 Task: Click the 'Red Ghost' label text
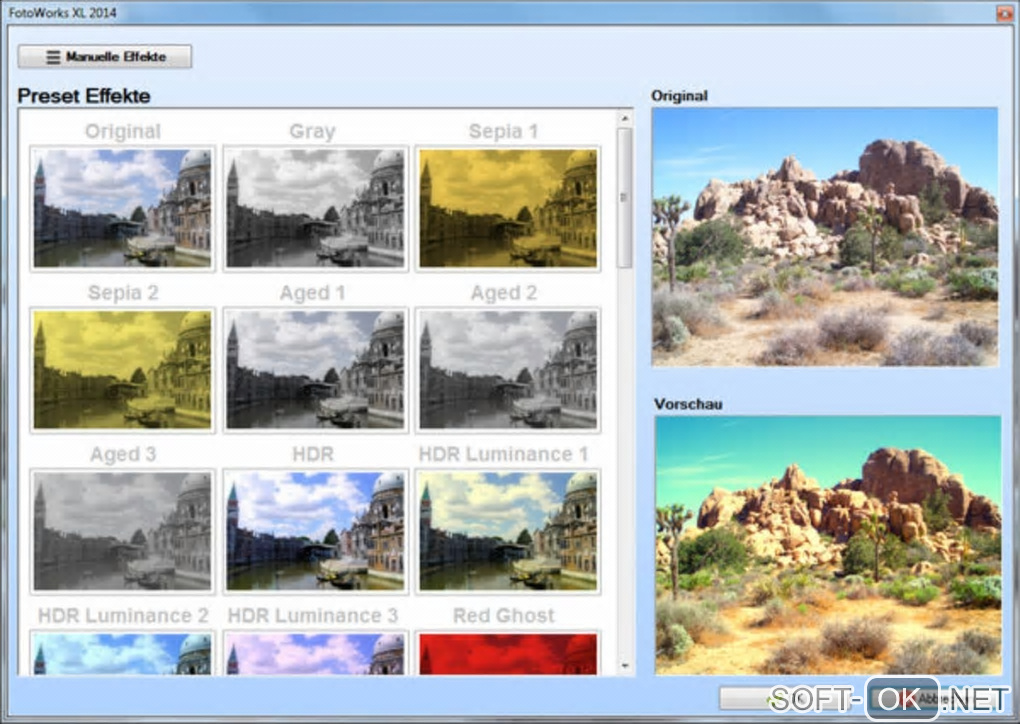(503, 615)
